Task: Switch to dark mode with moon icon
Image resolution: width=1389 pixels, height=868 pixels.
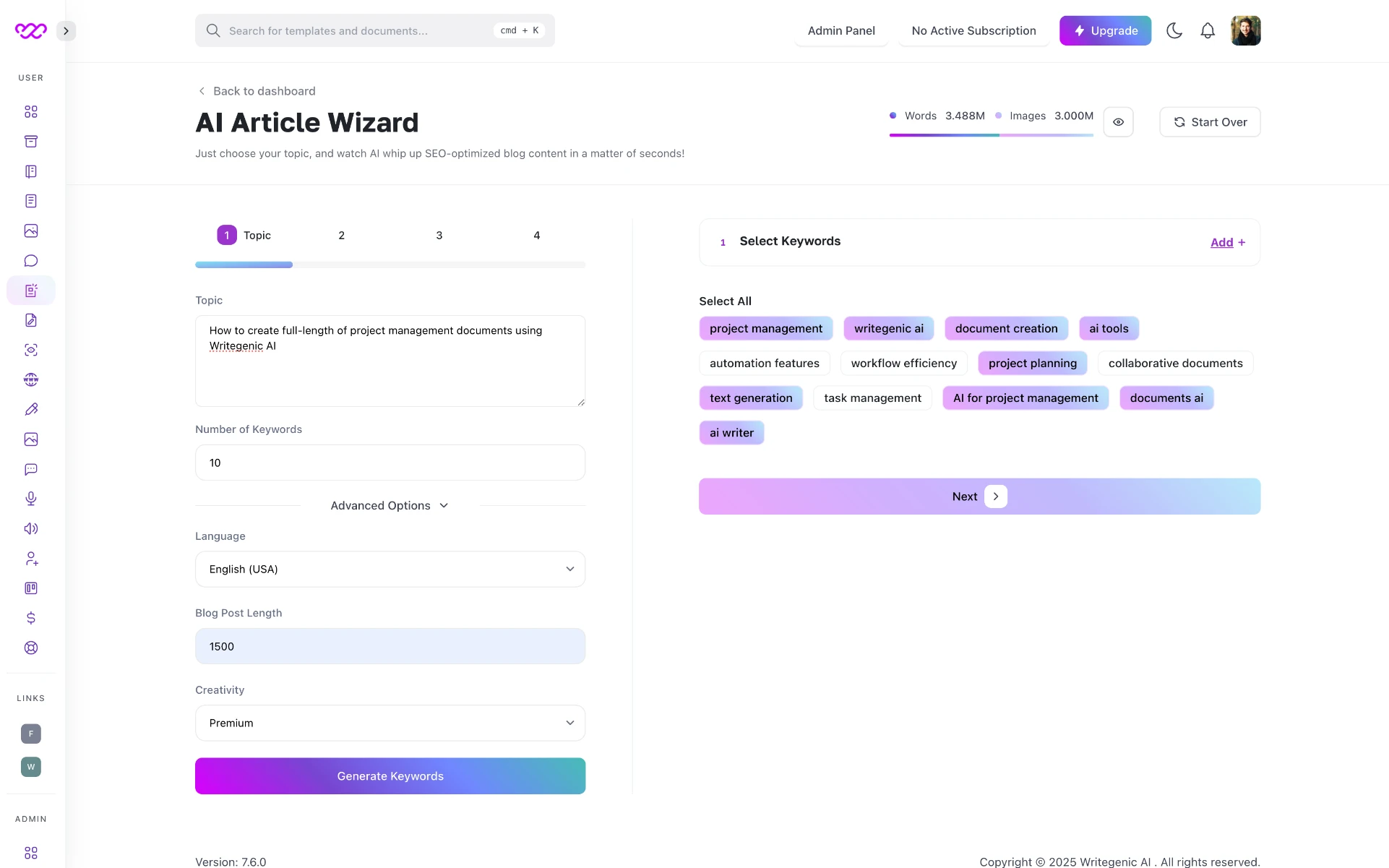Action: [1174, 31]
